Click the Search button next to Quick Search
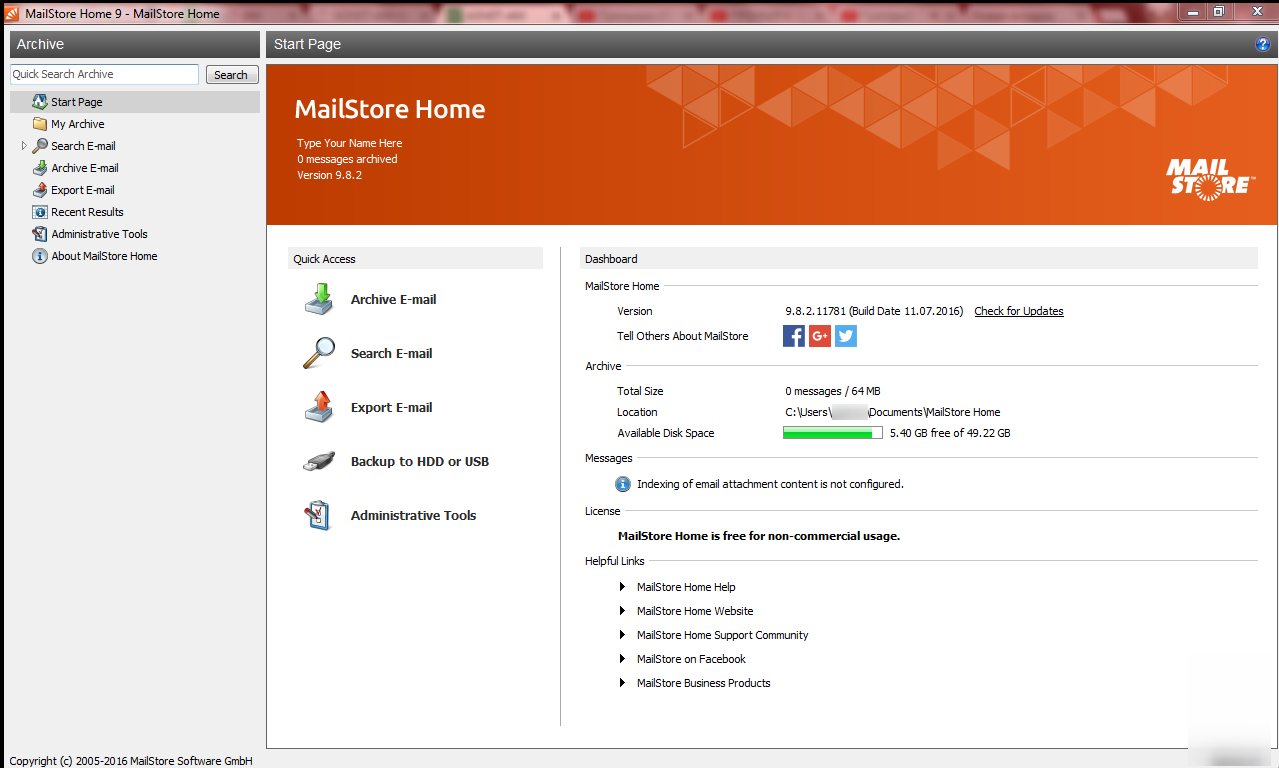Screen dimensions: 1279x768 [231, 75]
